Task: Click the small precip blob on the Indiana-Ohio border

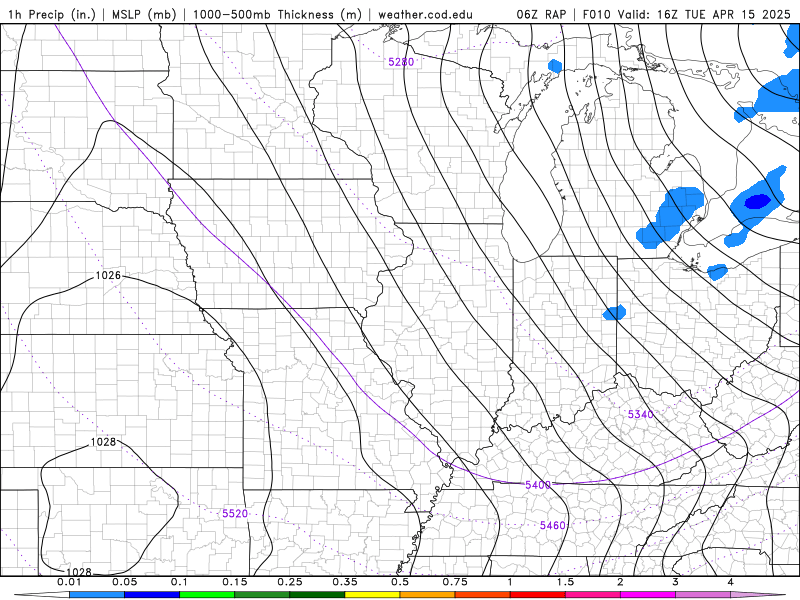Action: pos(614,312)
